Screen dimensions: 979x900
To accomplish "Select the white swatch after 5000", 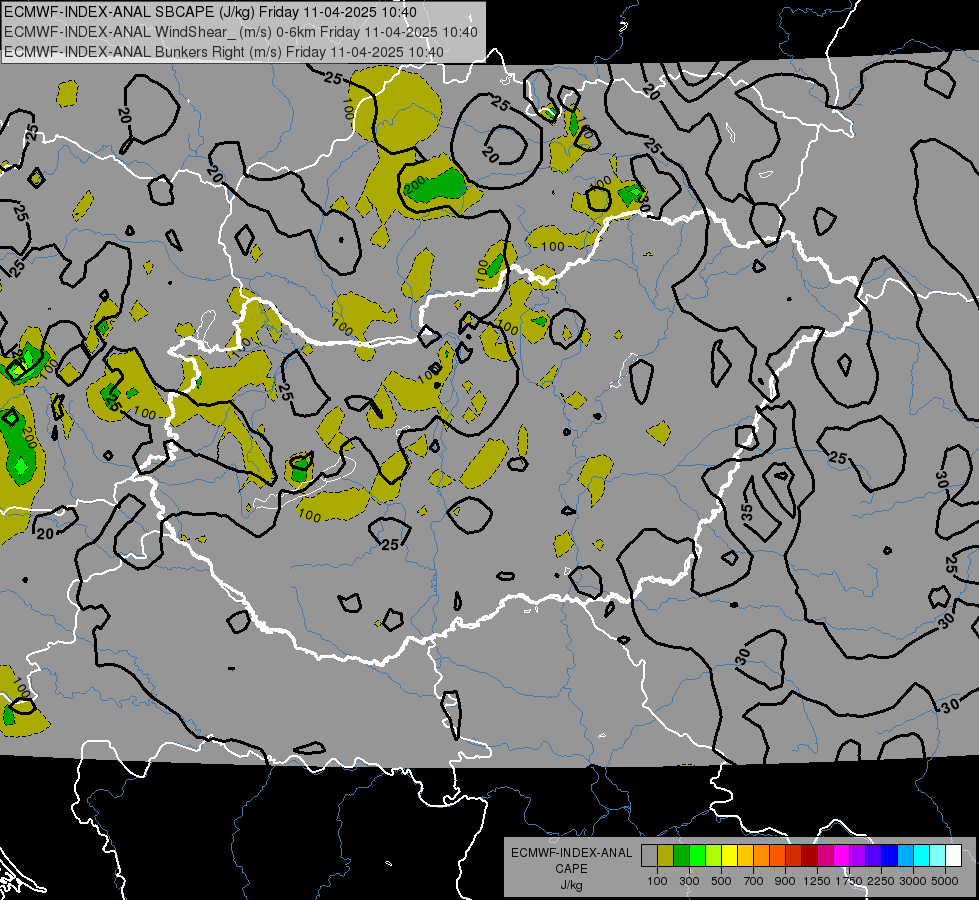I will 953,856.
